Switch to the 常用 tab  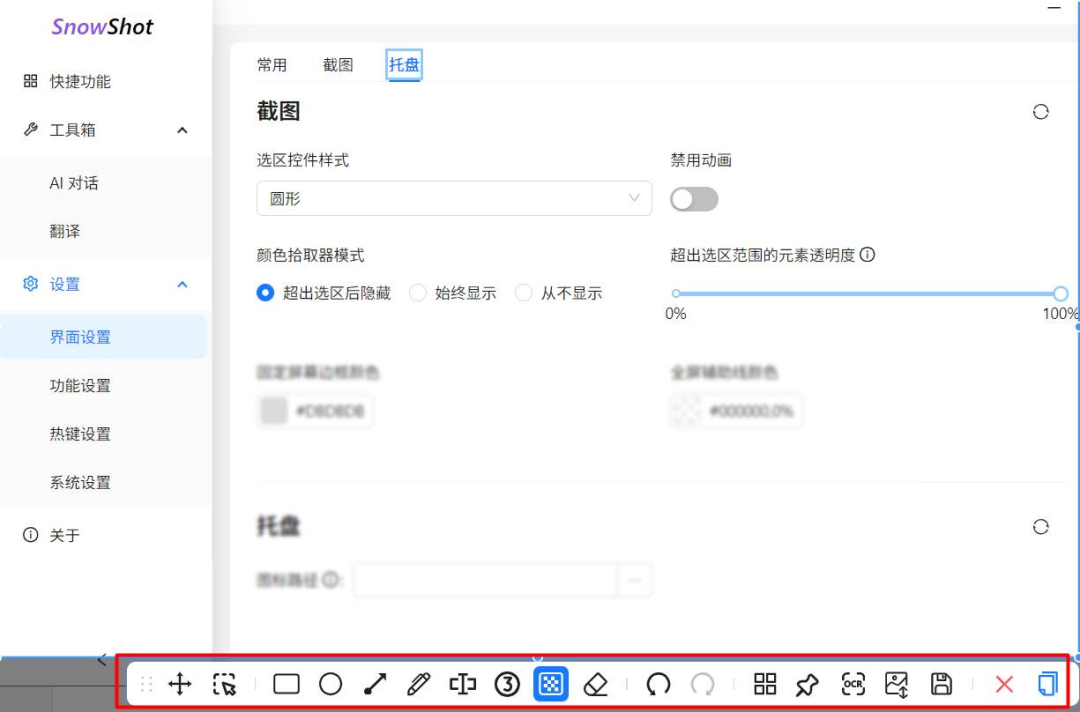click(x=272, y=64)
